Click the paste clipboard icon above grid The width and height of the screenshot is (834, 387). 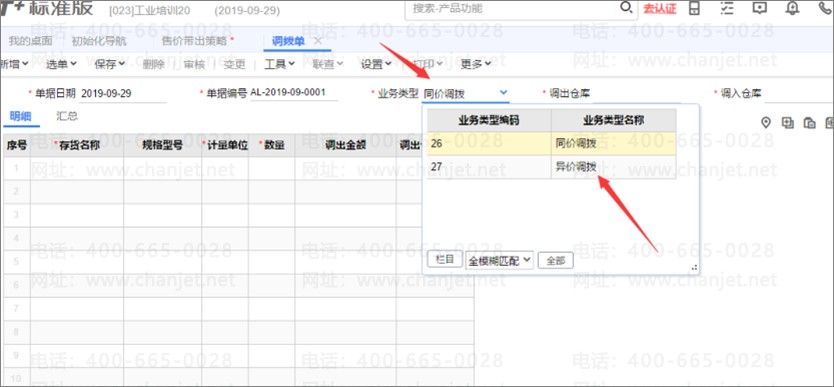click(x=810, y=123)
